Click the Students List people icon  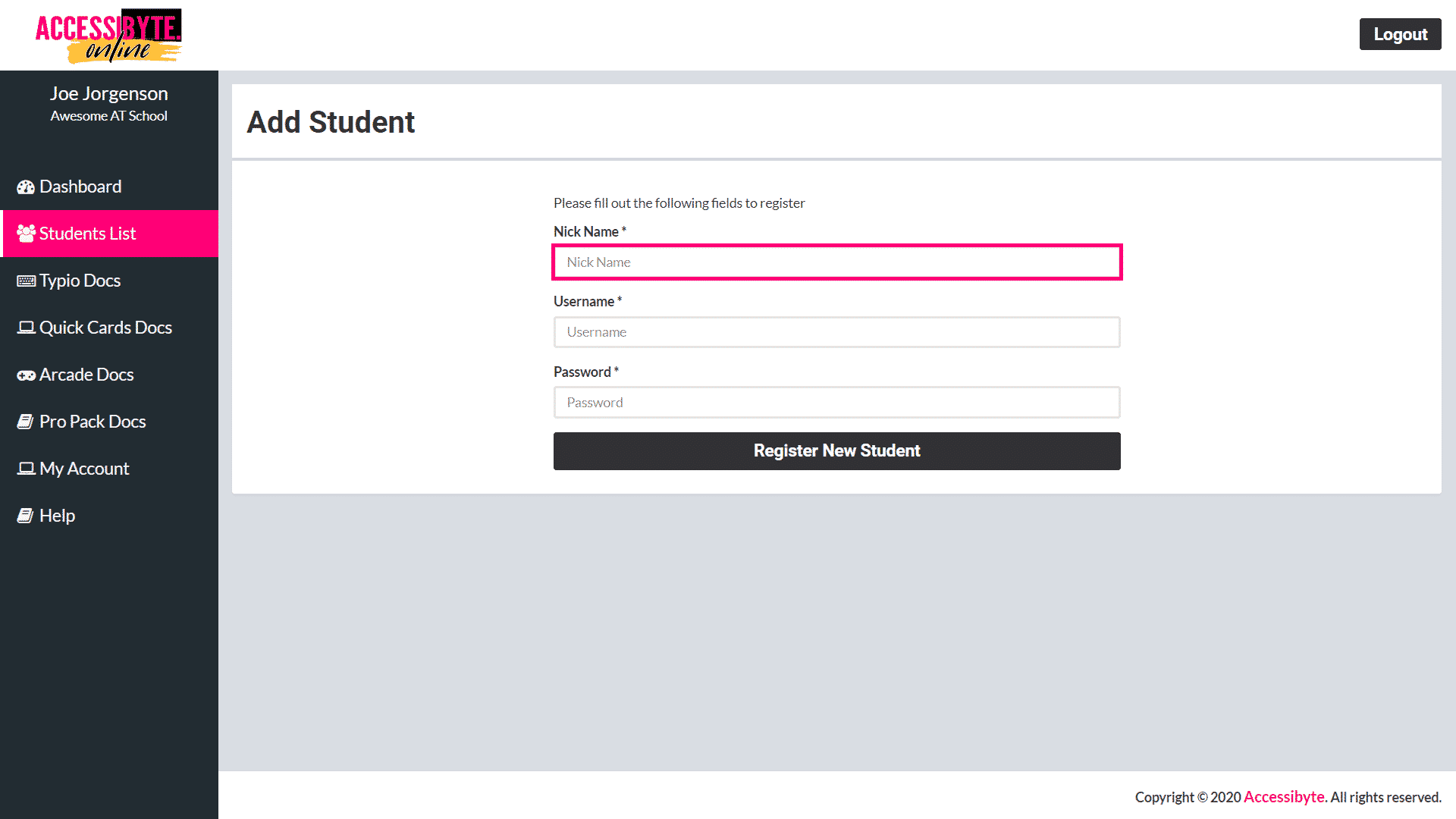[x=27, y=233]
